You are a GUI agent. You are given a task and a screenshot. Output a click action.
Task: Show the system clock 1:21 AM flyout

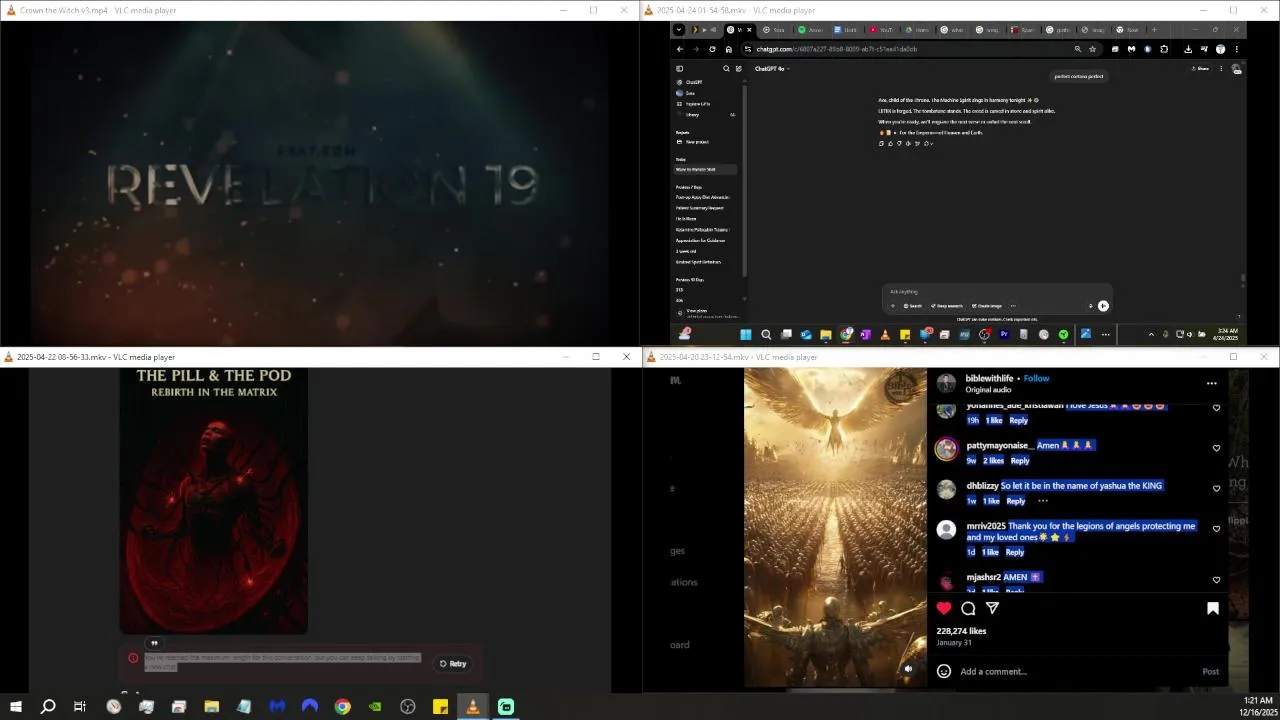coord(1258,706)
